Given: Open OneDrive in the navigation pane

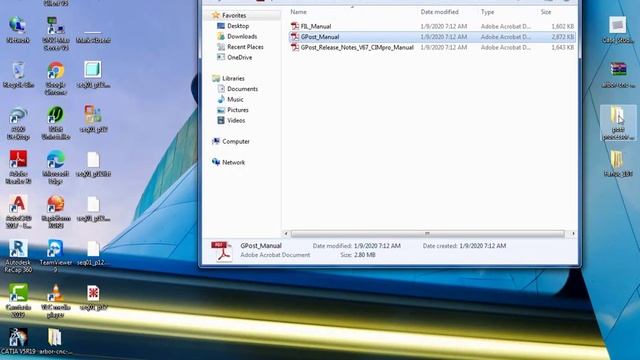Looking at the screenshot, I should (x=239, y=58).
